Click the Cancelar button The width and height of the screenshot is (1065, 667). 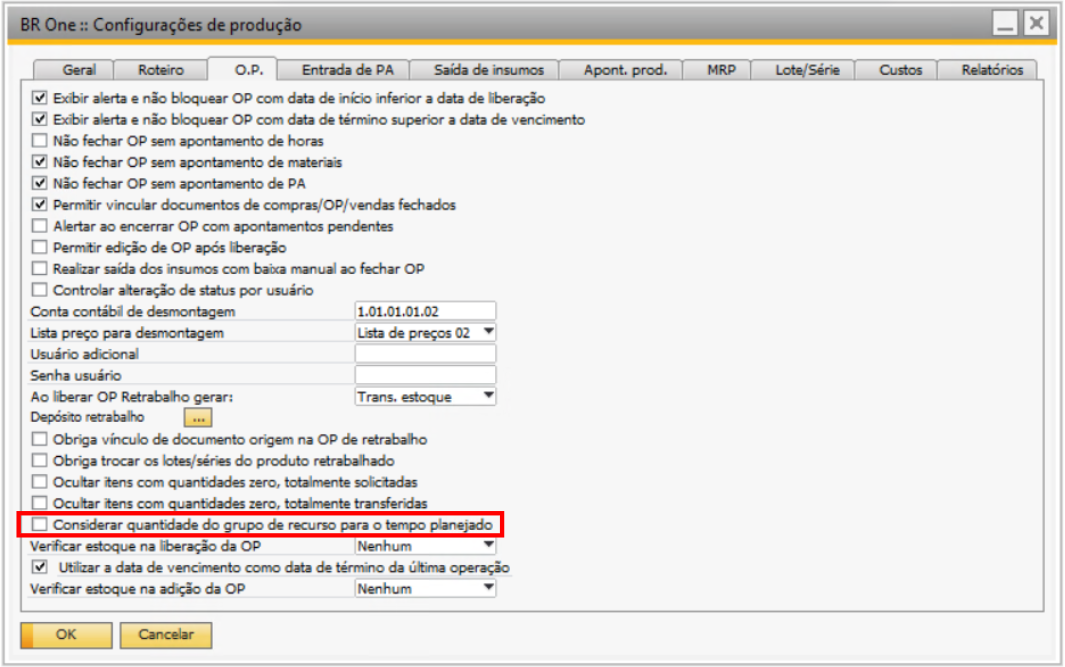[165, 635]
